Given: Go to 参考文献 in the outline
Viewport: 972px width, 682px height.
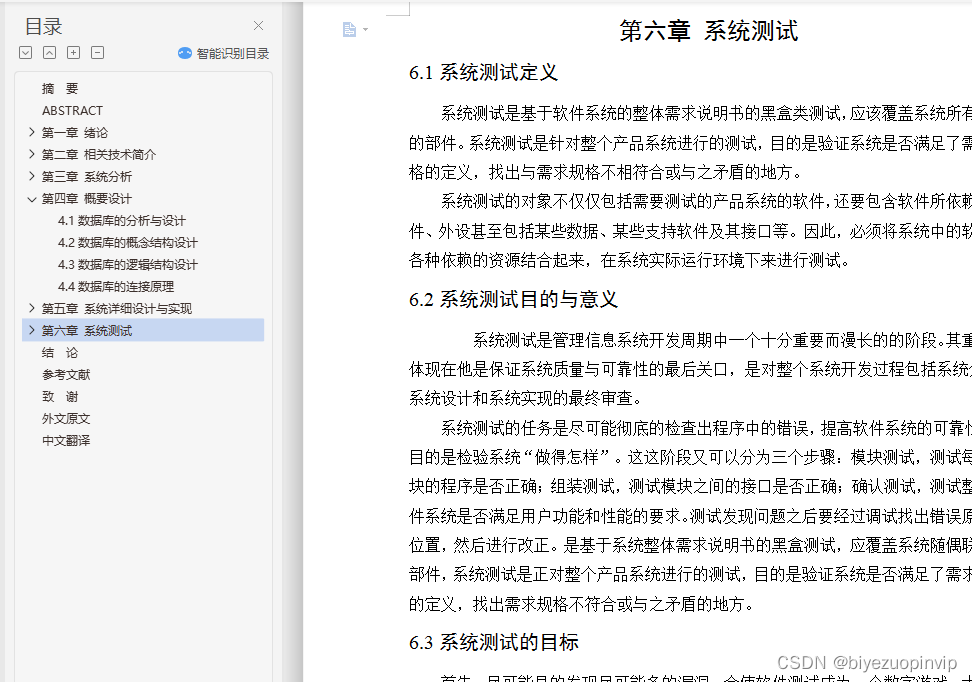Looking at the screenshot, I should pos(66,374).
